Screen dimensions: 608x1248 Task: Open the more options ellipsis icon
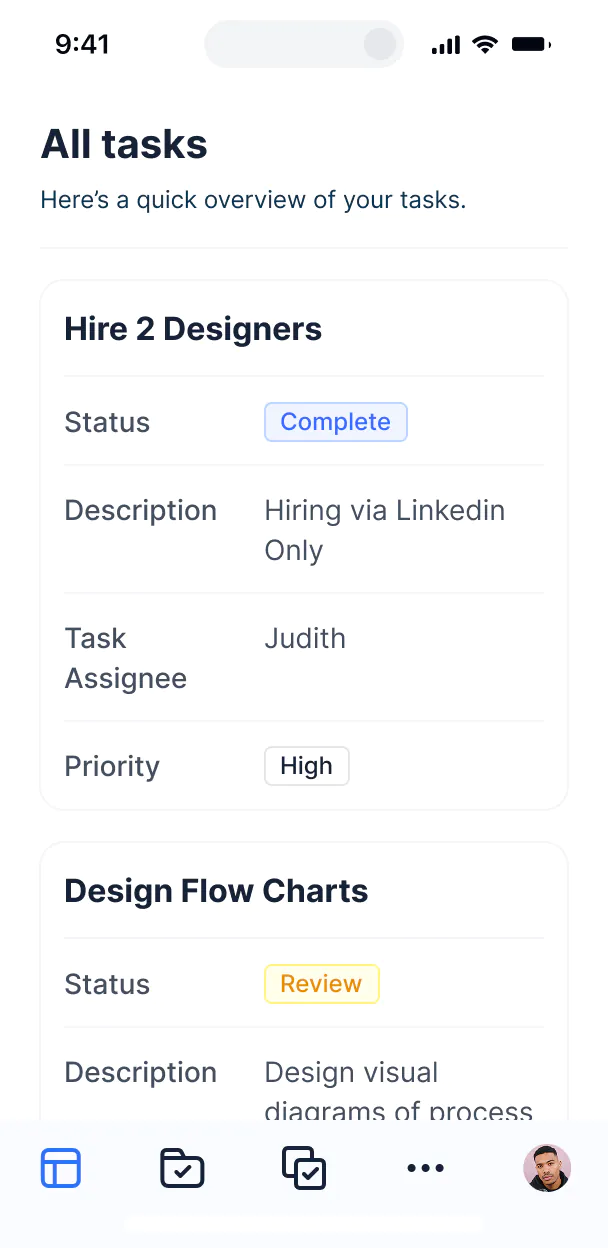[x=426, y=1167]
